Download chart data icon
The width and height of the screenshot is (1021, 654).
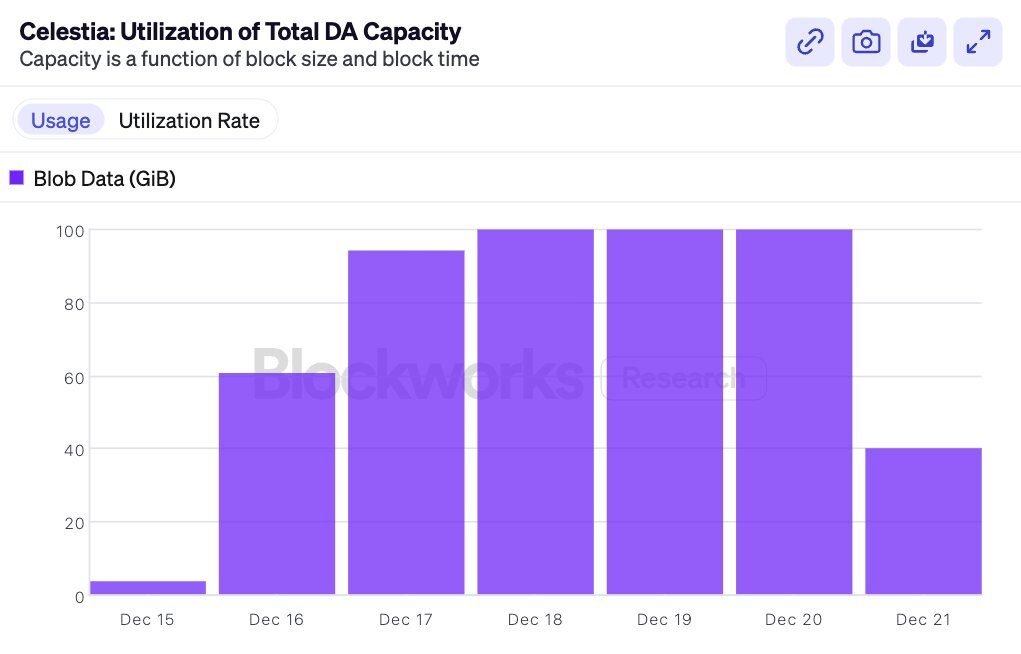coord(922,42)
